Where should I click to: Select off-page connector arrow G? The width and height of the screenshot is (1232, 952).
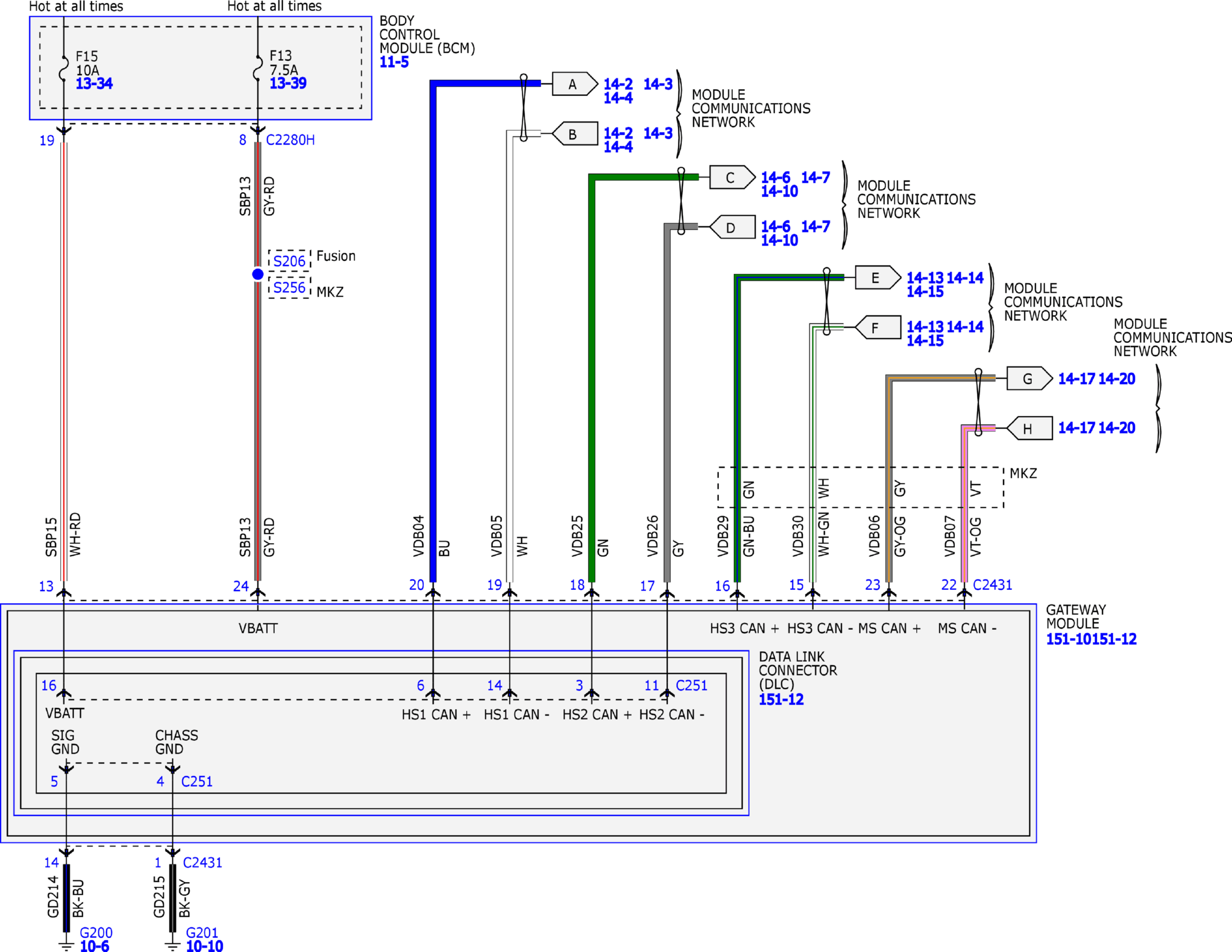(1029, 379)
